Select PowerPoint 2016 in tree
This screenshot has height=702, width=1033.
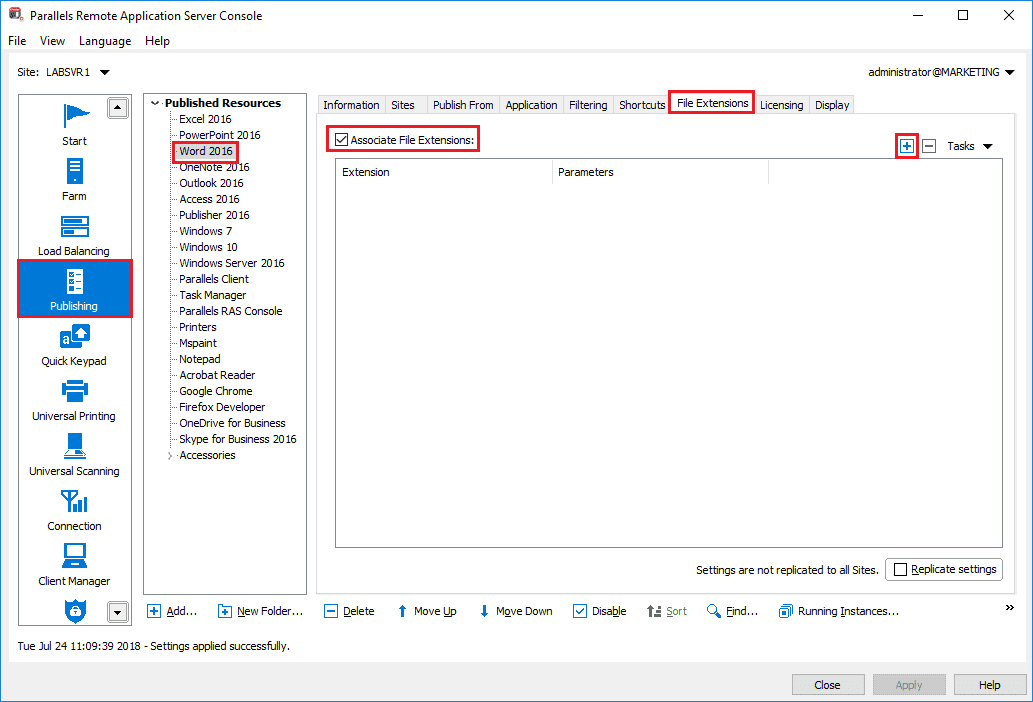[x=219, y=135]
